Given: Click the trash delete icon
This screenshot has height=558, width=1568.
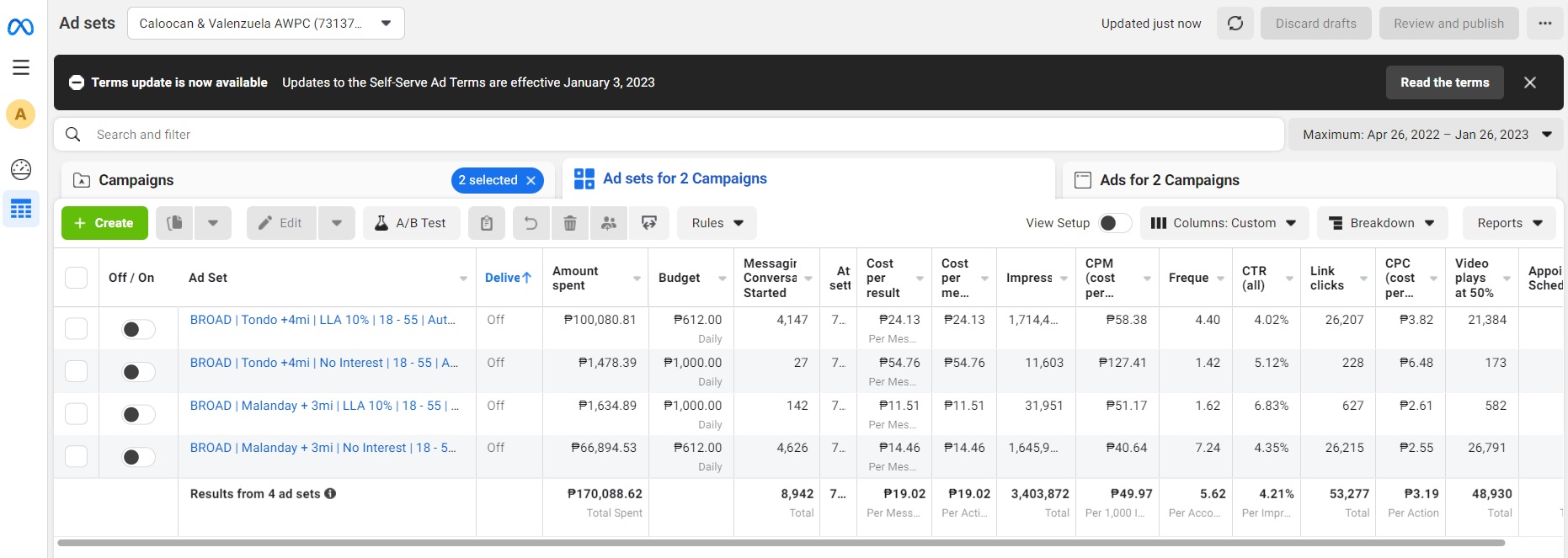Looking at the screenshot, I should point(570,223).
